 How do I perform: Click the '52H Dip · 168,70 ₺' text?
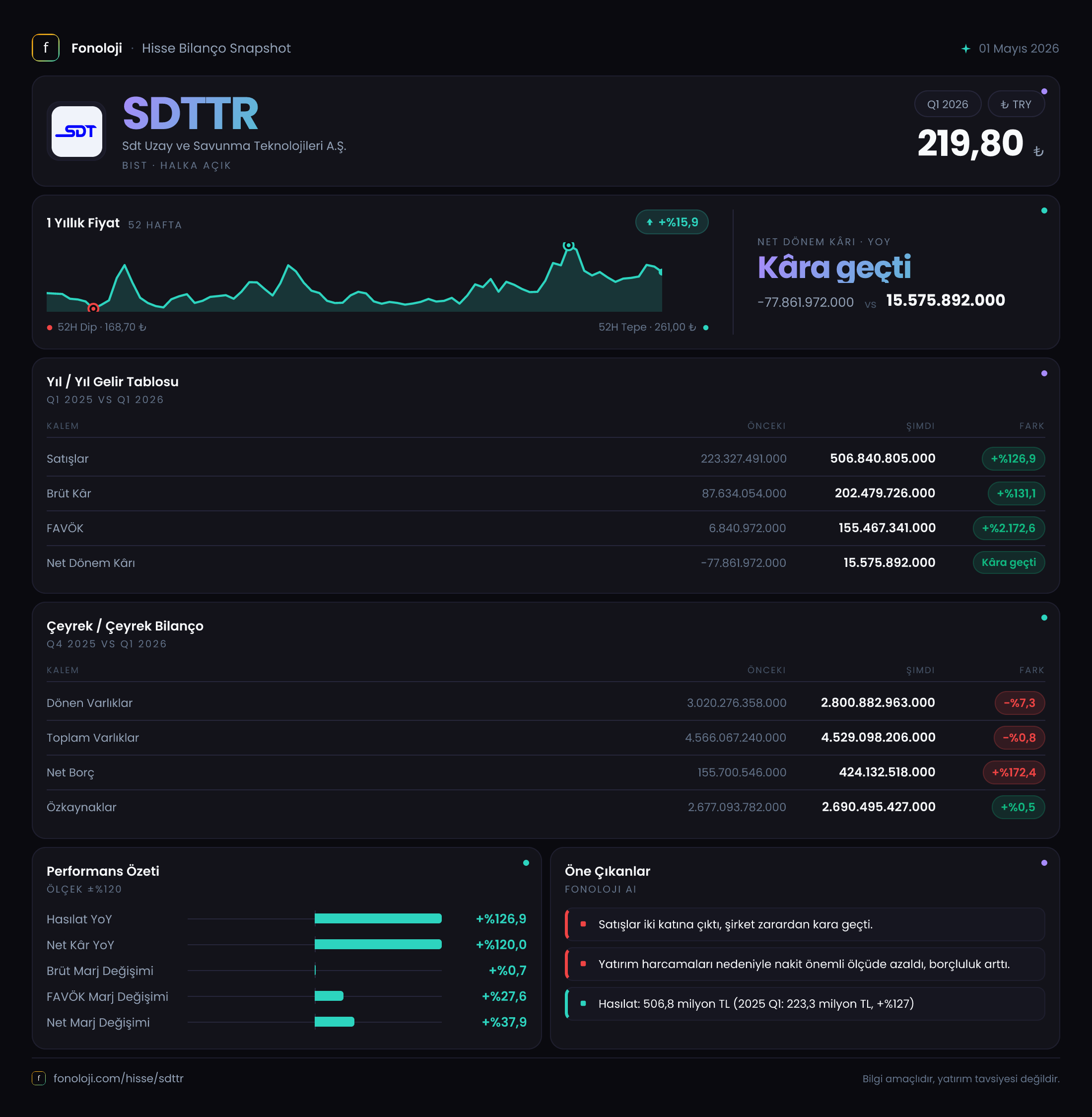click(102, 327)
